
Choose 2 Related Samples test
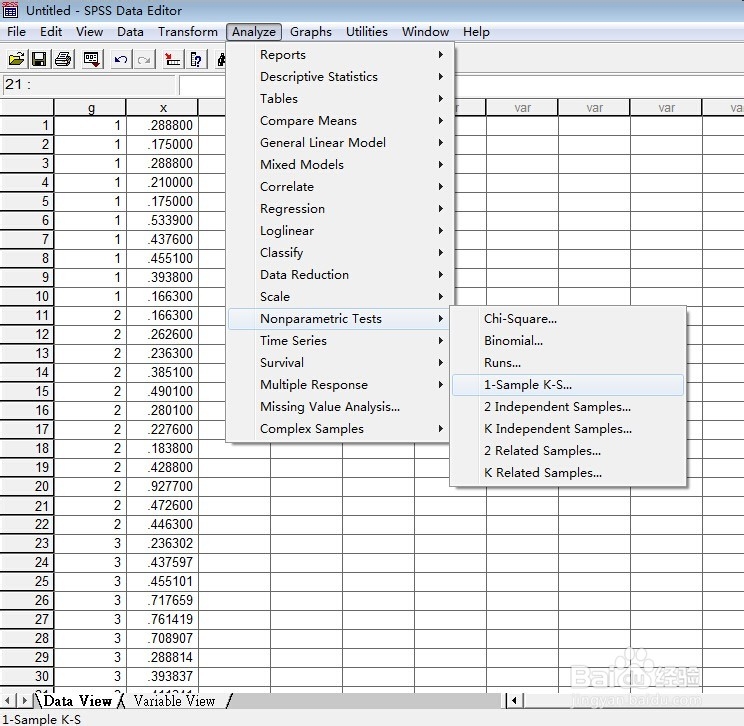568,450
